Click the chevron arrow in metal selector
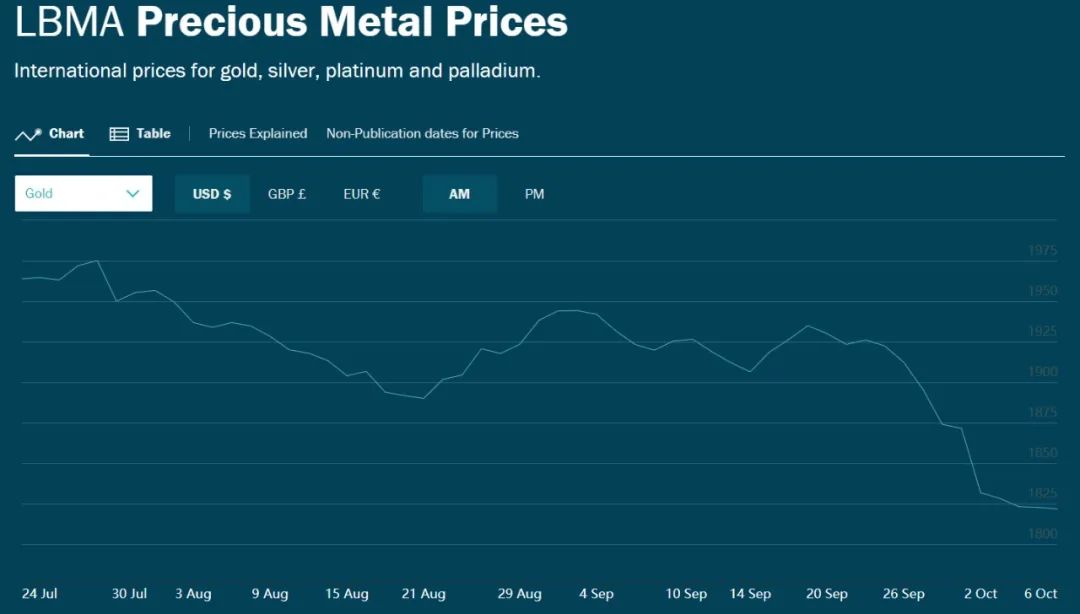1080x614 pixels. coord(133,194)
